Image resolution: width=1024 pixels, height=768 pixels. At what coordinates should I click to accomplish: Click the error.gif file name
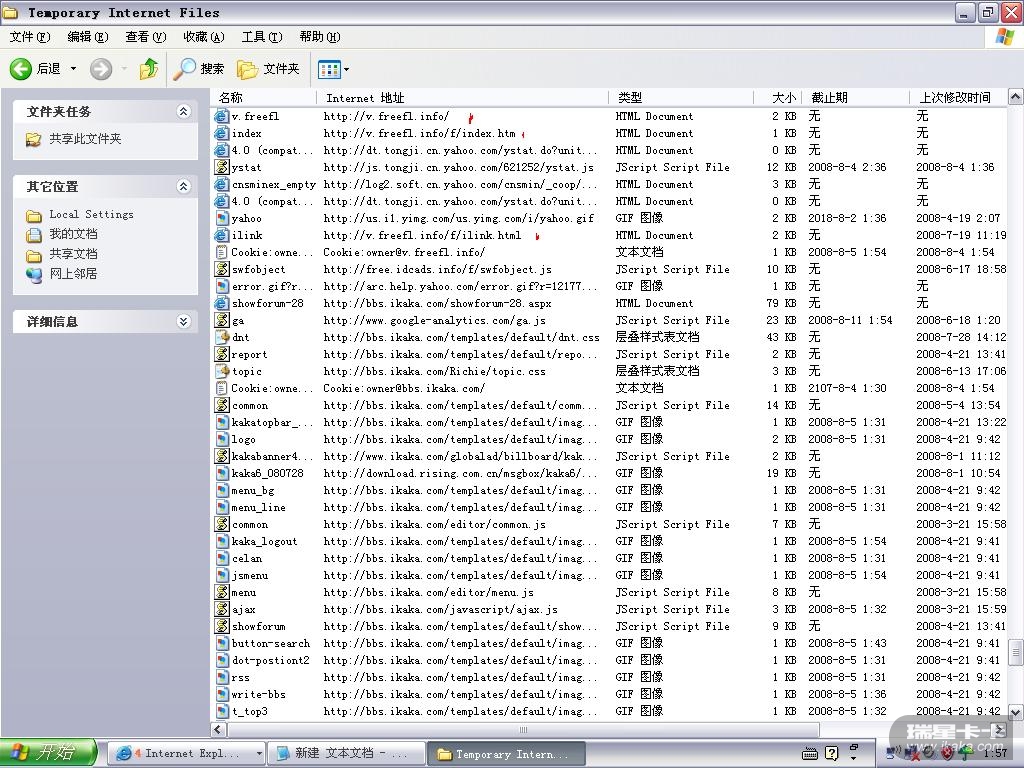pyautogui.click(x=272, y=286)
